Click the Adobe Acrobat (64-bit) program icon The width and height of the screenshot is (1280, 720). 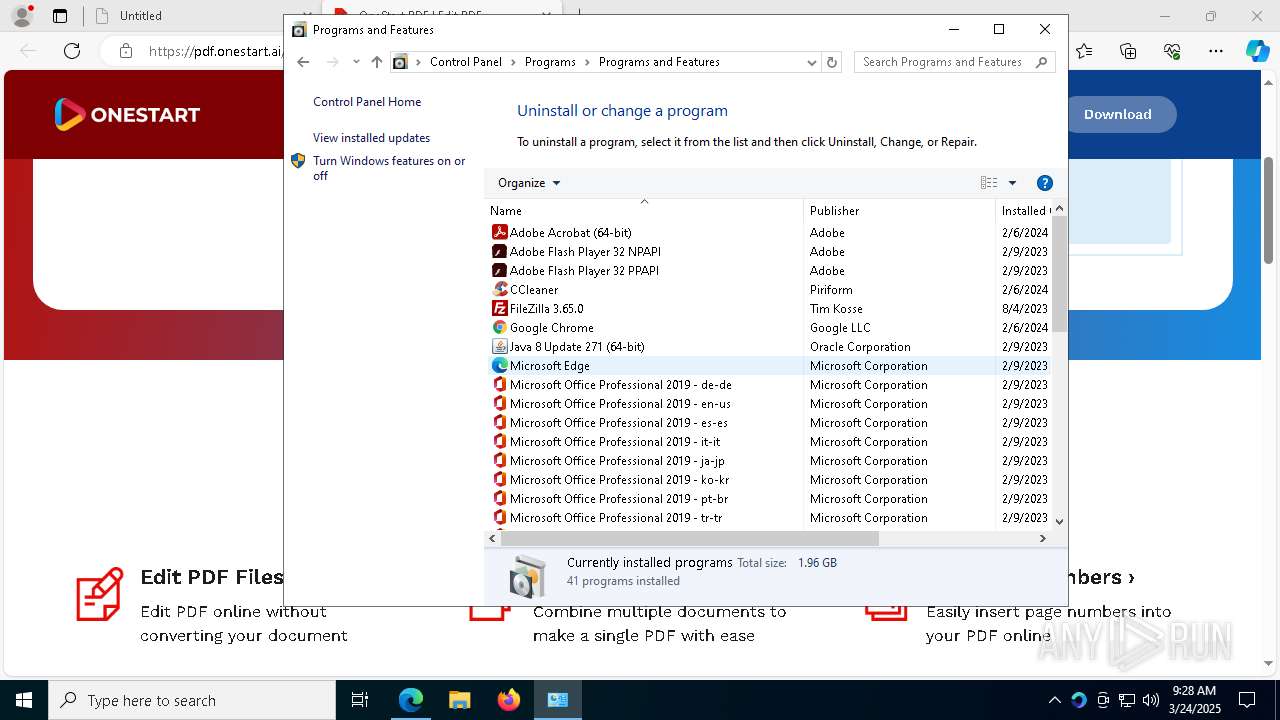(x=500, y=232)
